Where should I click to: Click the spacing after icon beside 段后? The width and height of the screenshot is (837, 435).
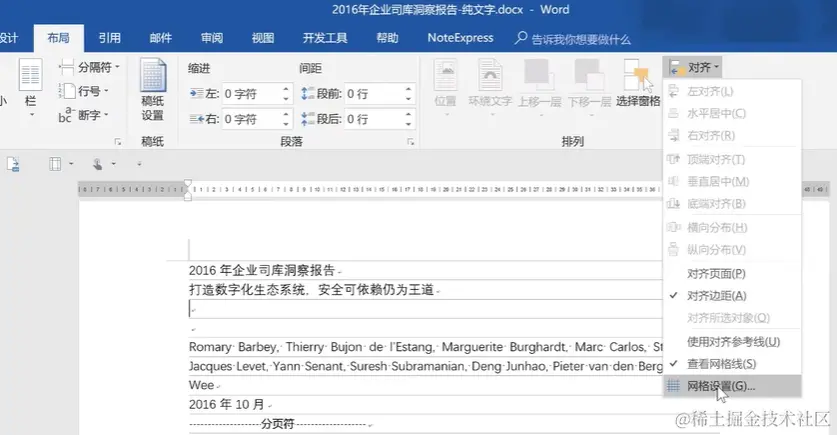coord(307,118)
